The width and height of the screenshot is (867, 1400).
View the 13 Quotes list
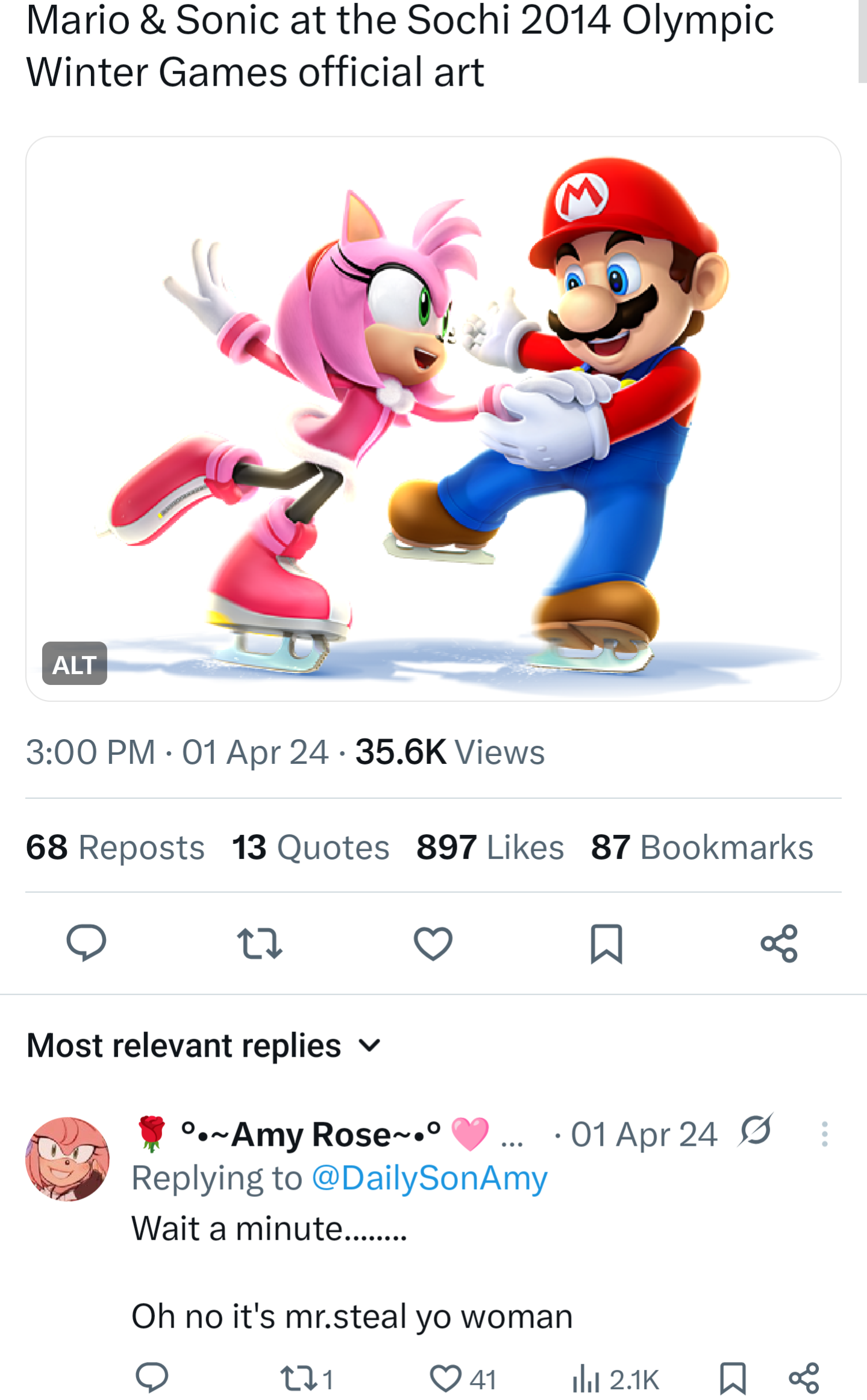(x=310, y=847)
